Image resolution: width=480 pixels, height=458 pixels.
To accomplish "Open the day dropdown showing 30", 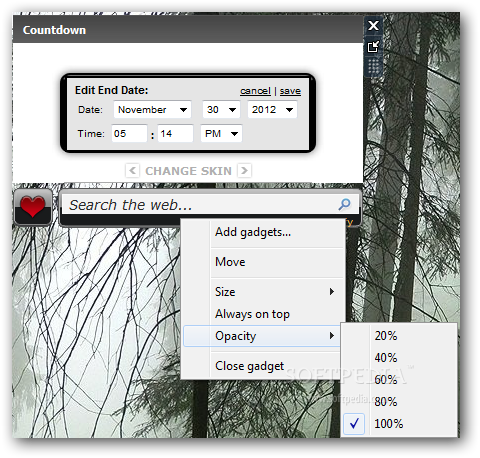I will click(x=221, y=110).
